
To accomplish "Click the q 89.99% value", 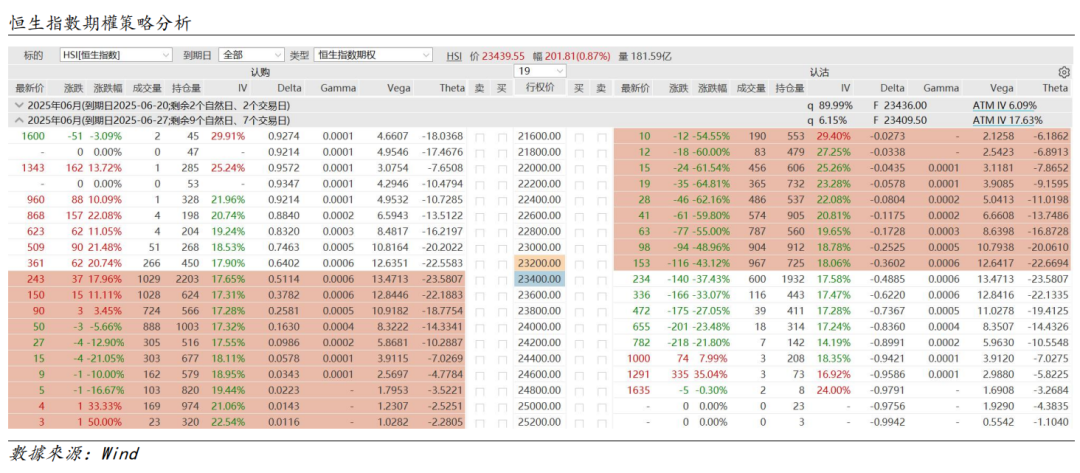I will coord(831,105).
